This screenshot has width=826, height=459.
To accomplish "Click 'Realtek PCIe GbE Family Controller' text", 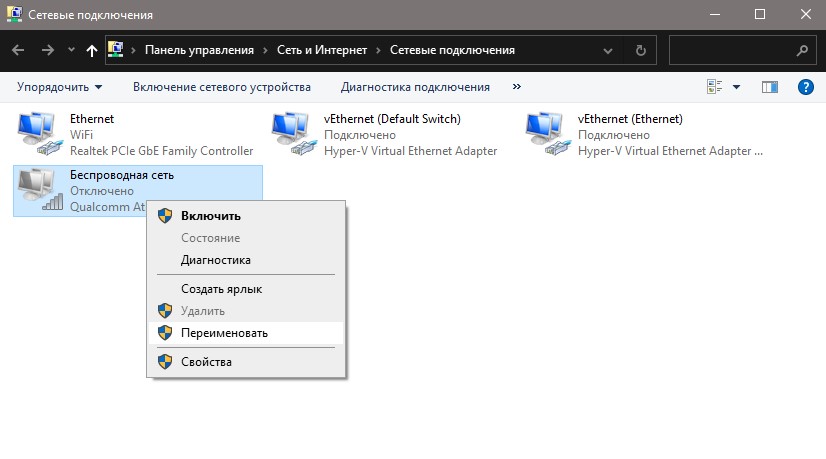I will coord(161,151).
